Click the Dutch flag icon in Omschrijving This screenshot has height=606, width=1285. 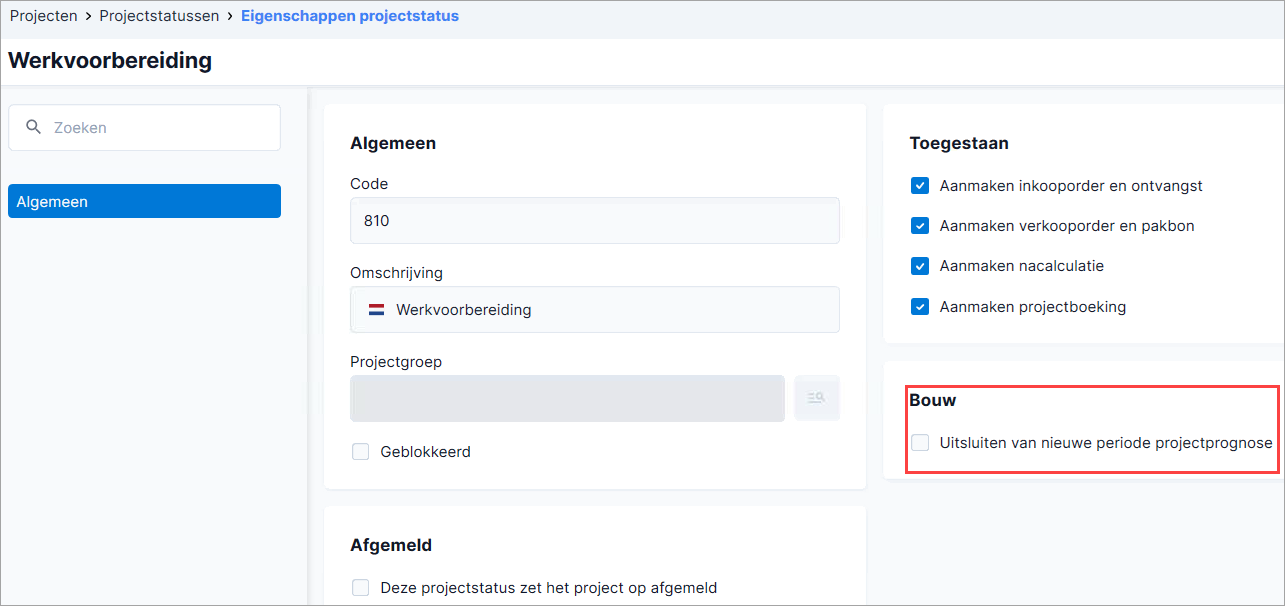(376, 310)
